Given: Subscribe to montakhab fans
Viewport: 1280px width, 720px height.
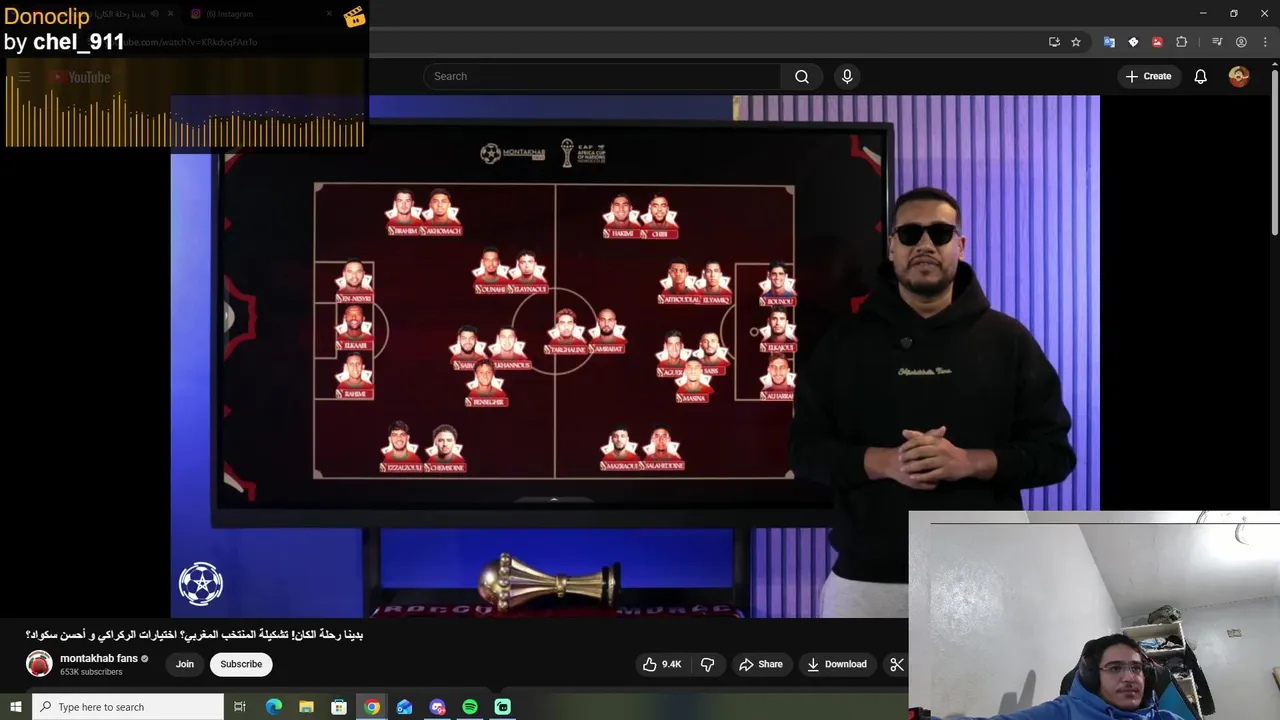Looking at the screenshot, I should point(241,664).
